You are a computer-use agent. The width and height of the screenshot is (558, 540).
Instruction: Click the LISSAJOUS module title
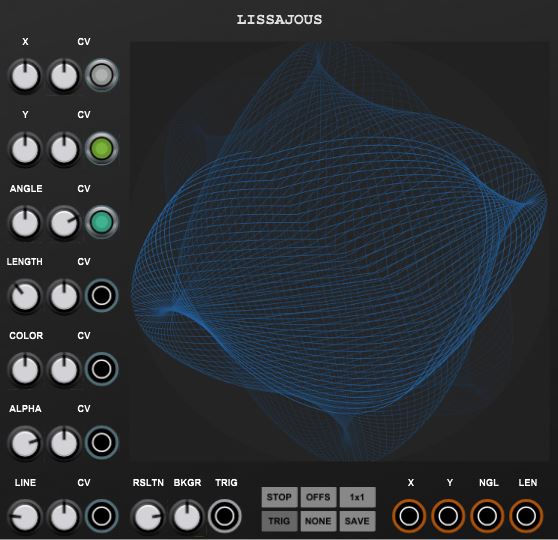coord(279,20)
